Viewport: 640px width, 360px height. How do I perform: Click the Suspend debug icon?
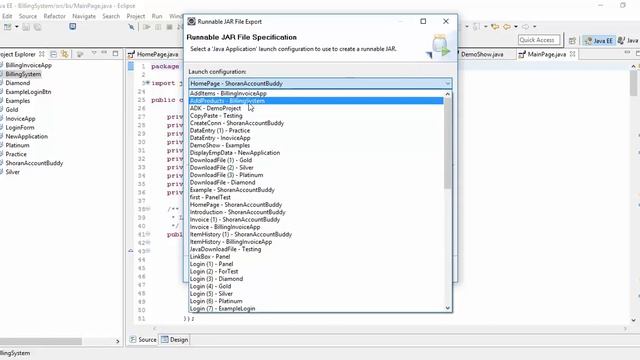tap(158, 27)
